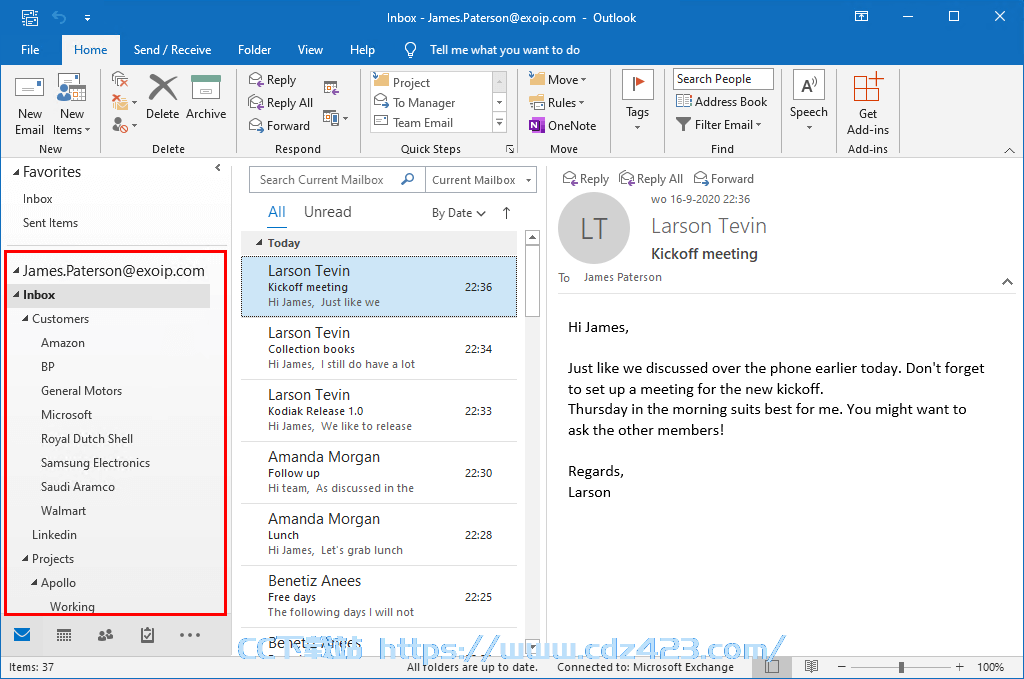The width and height of the screenshot is (1024, 679).
Task: Click Get Add-ins
Action: coord(868,104)
